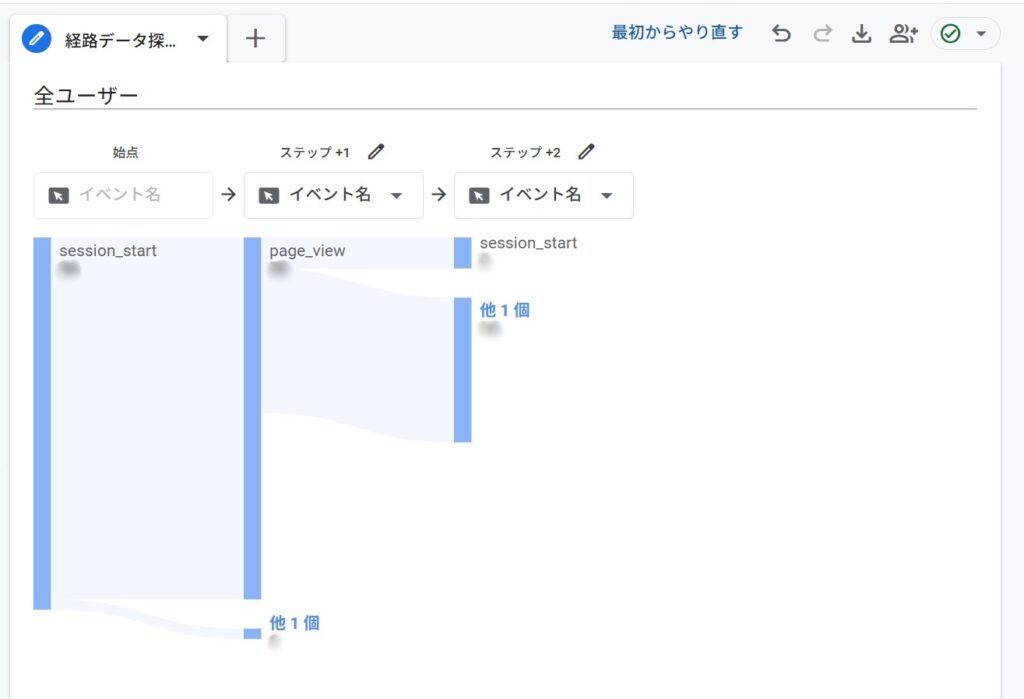
Task: Edit Step +1 with pencil icon
Action: [375, 152]
